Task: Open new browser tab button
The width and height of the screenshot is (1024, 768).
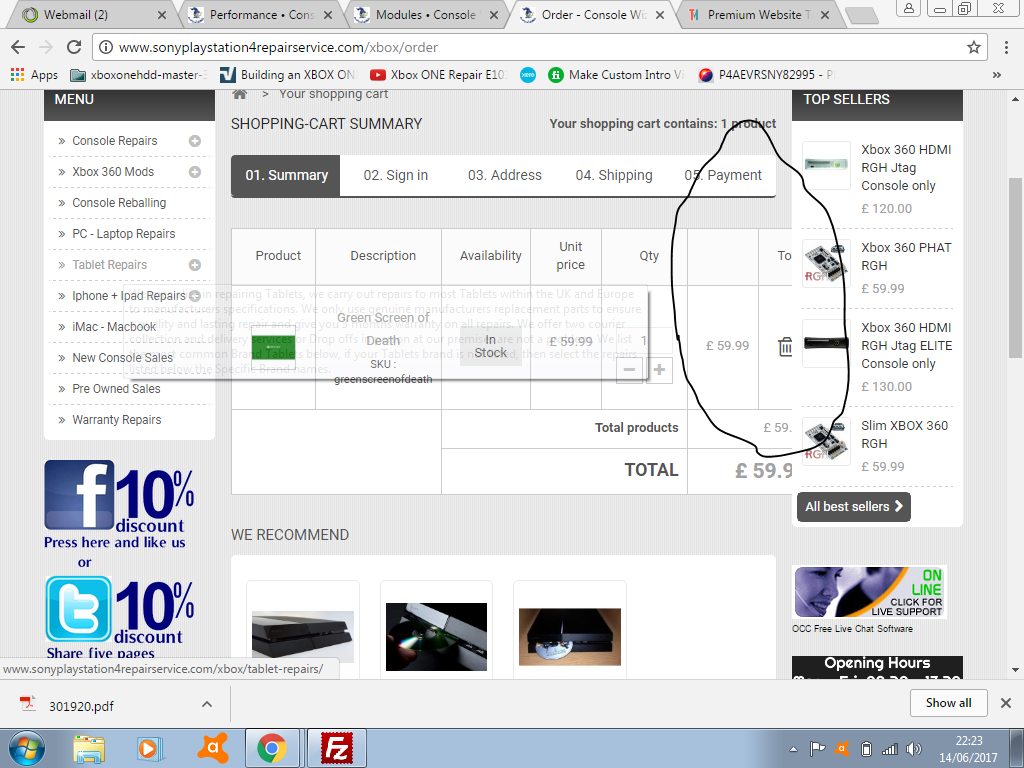Action: pos(861,16)
